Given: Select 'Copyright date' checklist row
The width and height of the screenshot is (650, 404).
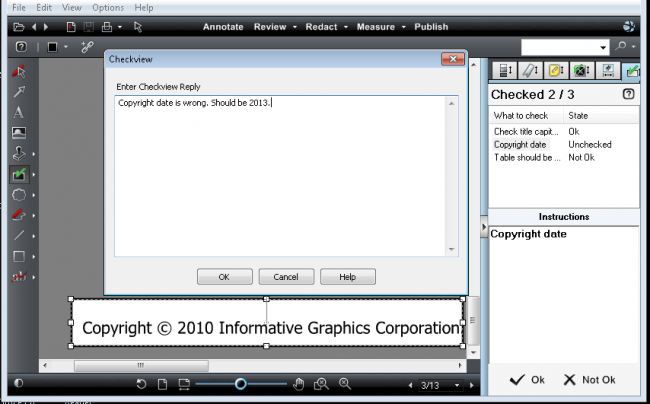Looking at the screenshot, I should click(564, 145).
